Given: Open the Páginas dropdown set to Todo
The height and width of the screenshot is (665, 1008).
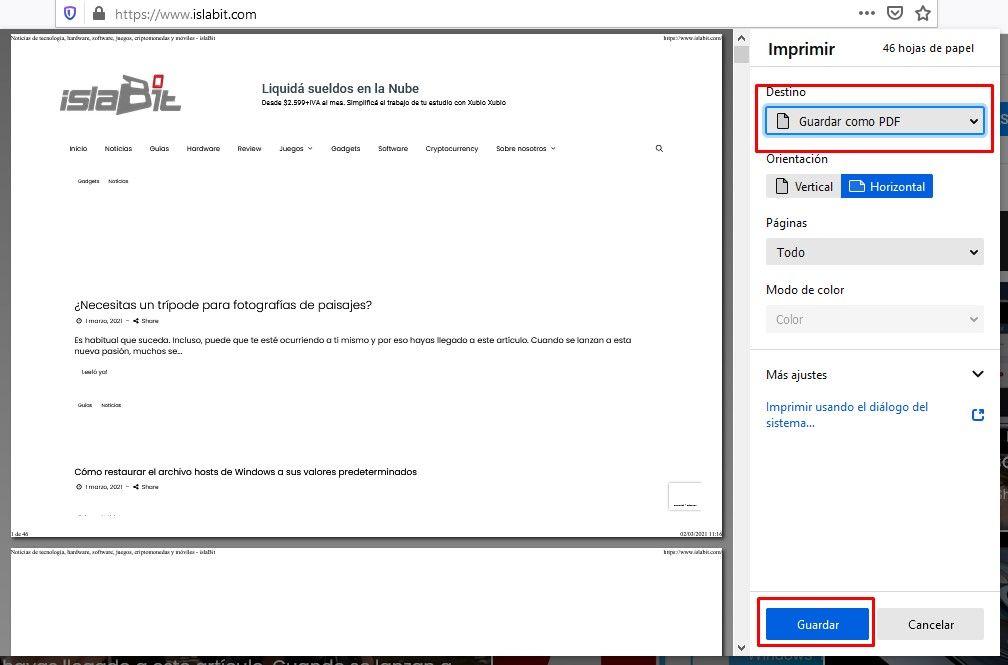Looking at the screenshot, I should (x=874, y=251).
